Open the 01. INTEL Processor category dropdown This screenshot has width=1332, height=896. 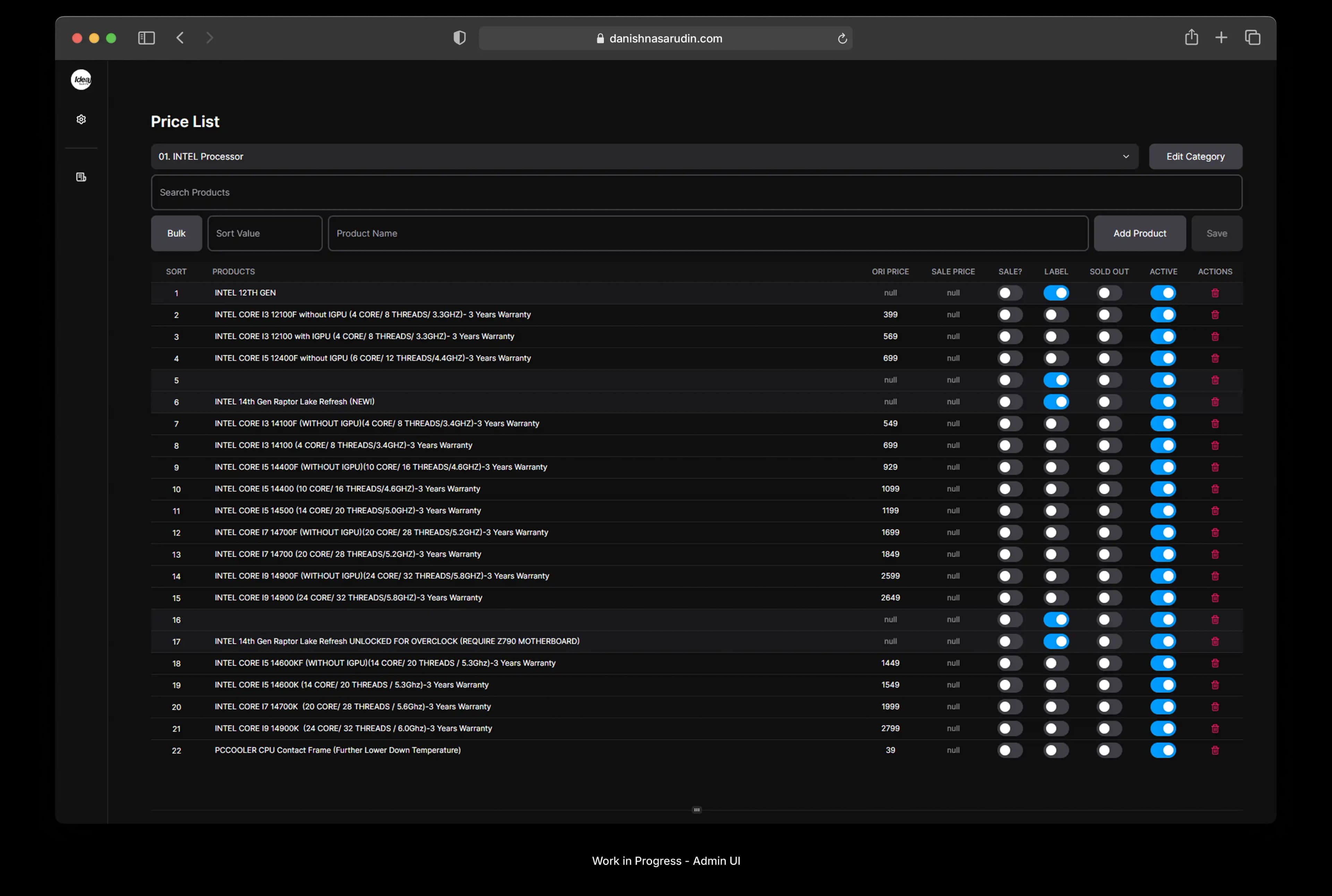click(x=644, y=156)
